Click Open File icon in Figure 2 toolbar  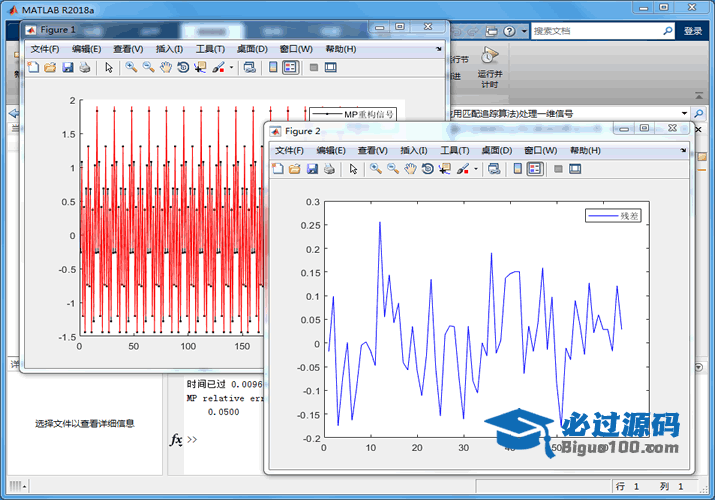295,169
